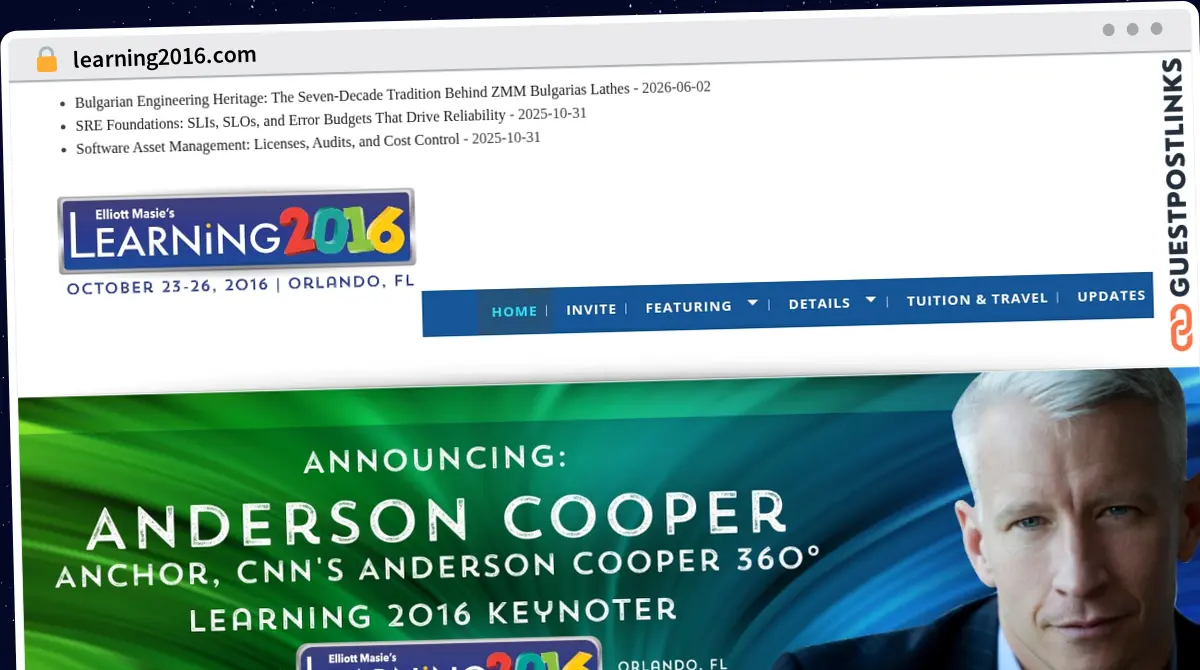Viewport: 1200px width, 670px height.
Task: Click the last gray window dot
Action: click(x=1156, y=29)
